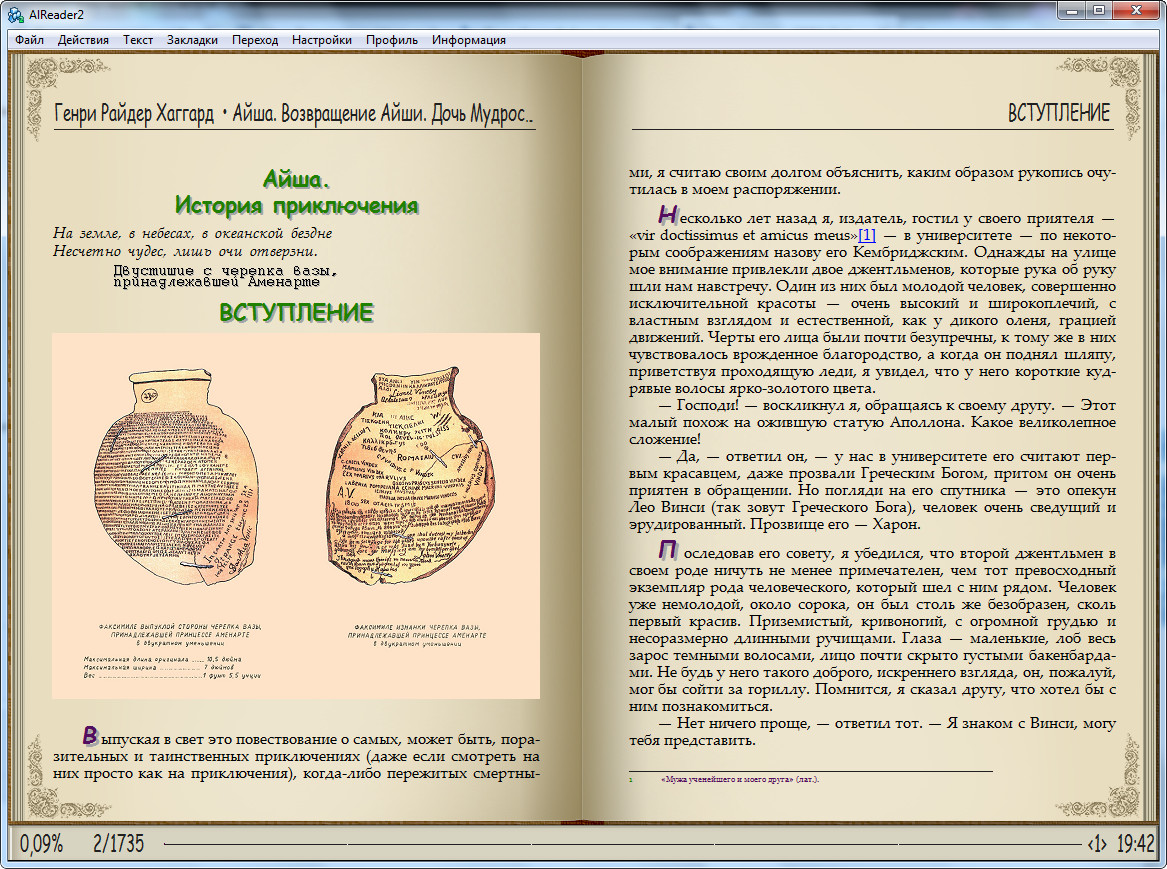Screen dimensions: 1167x869
Task: Open the Информация menu
Action: pyautogui.click(x=469, y=40)
